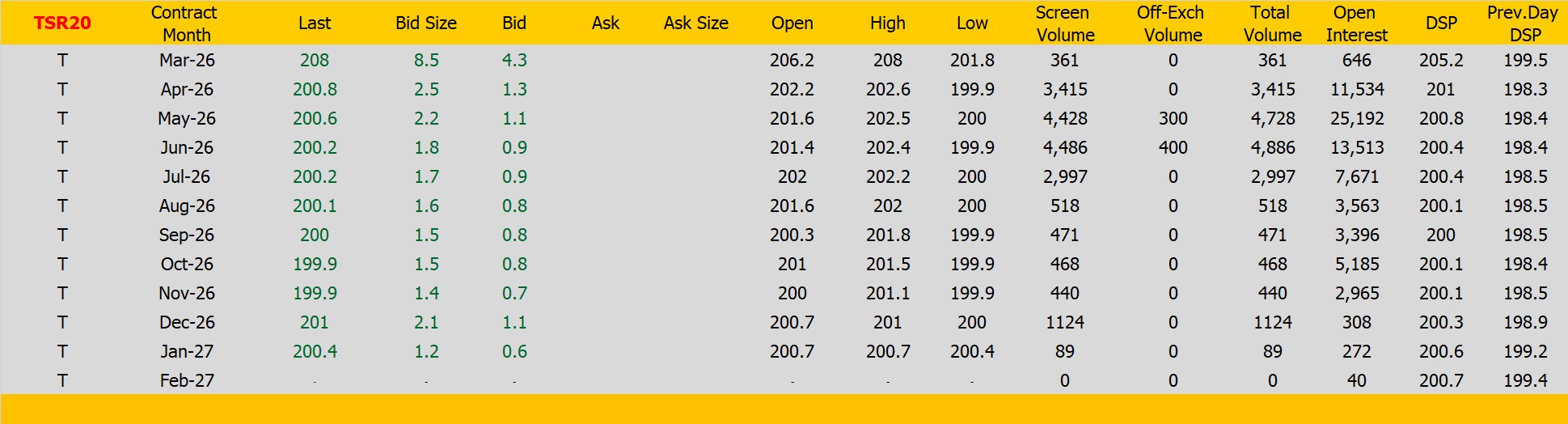This screenshot has height=424, width=1568.
Task: Select the Jun-26 off-exchange volume 400
Action: pyautogui.click(x=1173, y=148)
